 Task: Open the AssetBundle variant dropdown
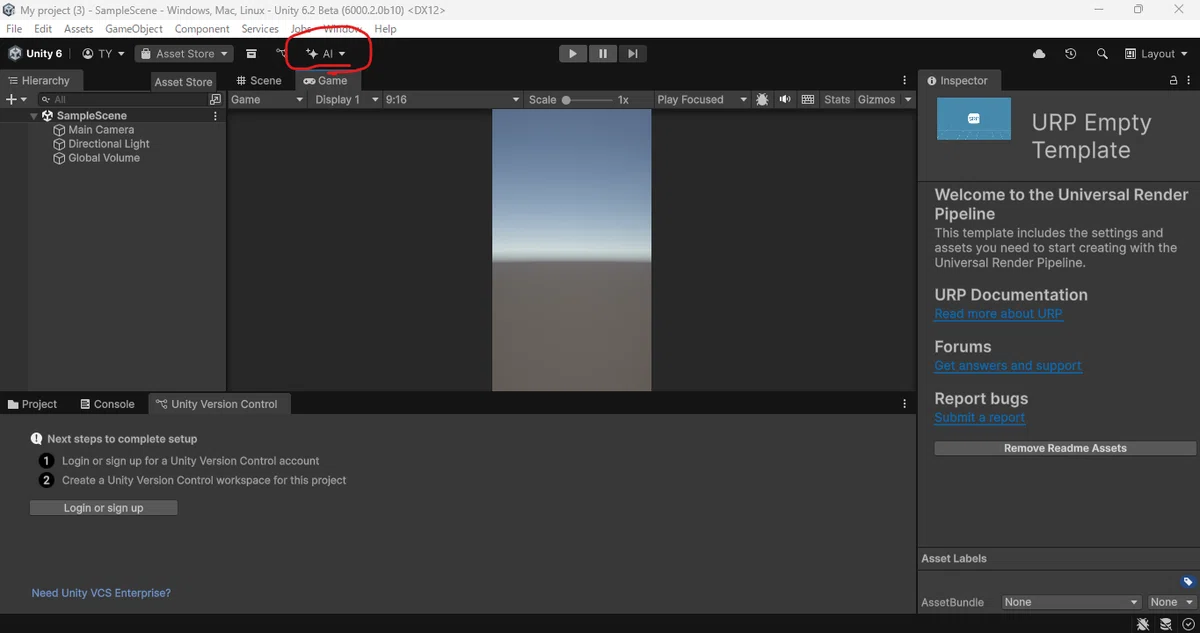coord(1171,602)
